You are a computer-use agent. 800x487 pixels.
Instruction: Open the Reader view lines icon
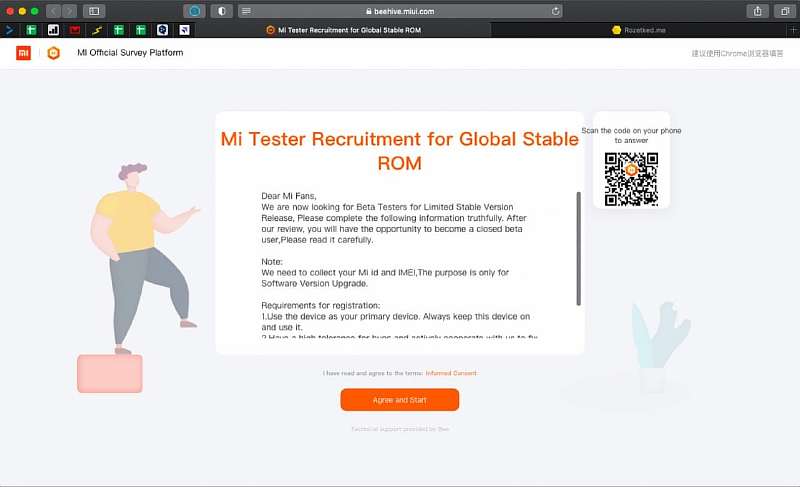click(246, 11)
